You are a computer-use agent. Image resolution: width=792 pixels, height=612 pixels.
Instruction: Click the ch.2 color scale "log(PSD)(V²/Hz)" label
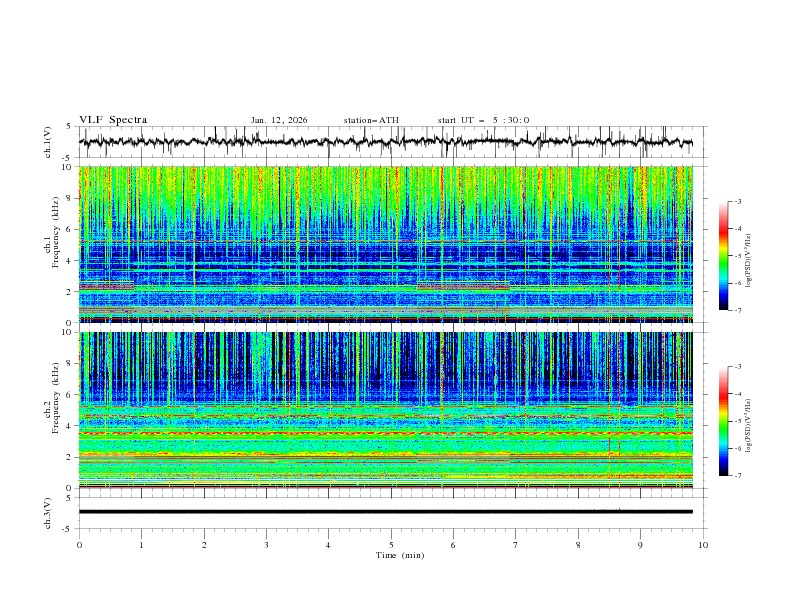tap(749, 426)
